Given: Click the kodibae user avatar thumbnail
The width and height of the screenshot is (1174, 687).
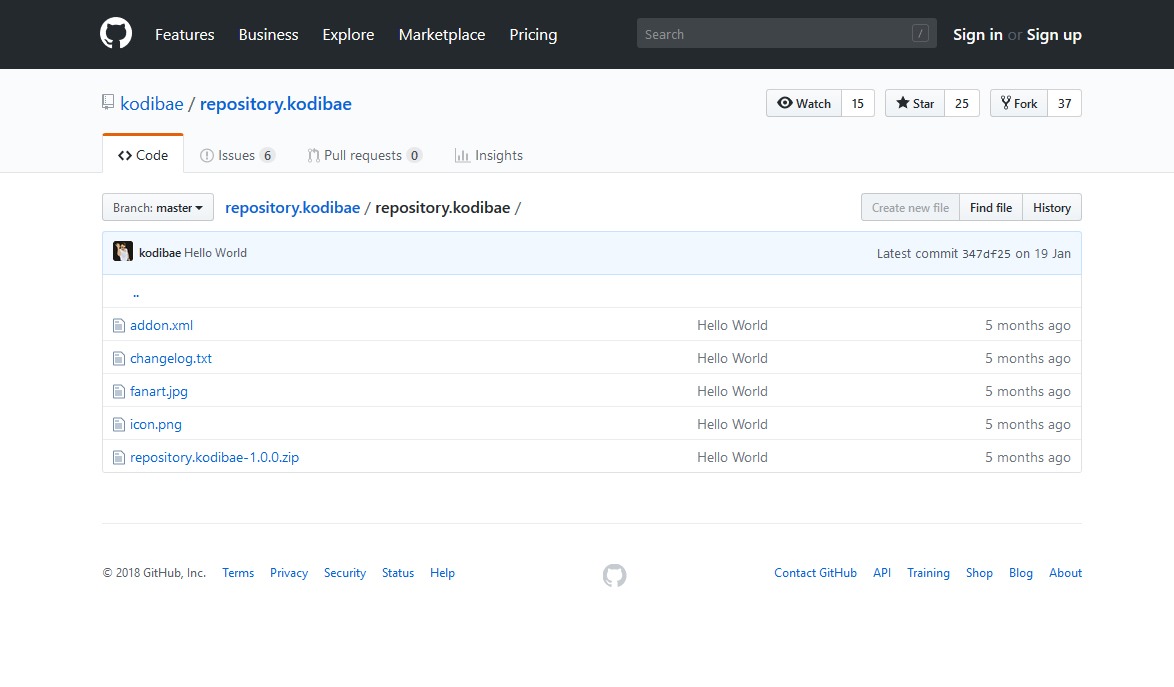Looking at the screenshot, I should [x=123, y=252].
